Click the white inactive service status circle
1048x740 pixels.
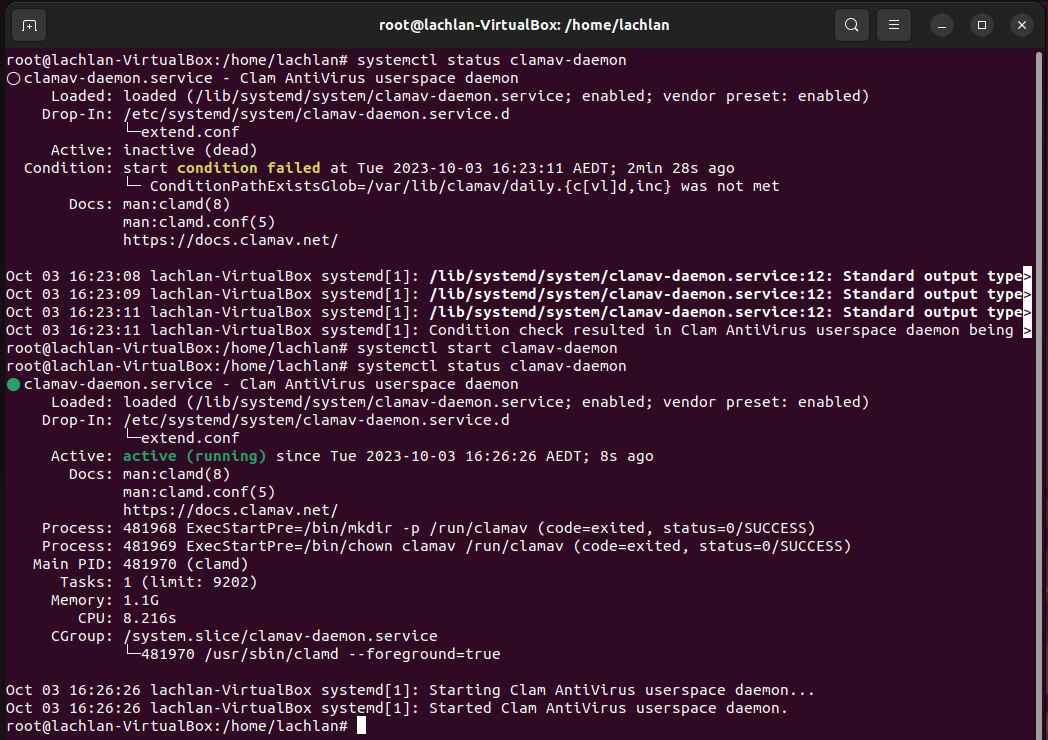point(12,77)
